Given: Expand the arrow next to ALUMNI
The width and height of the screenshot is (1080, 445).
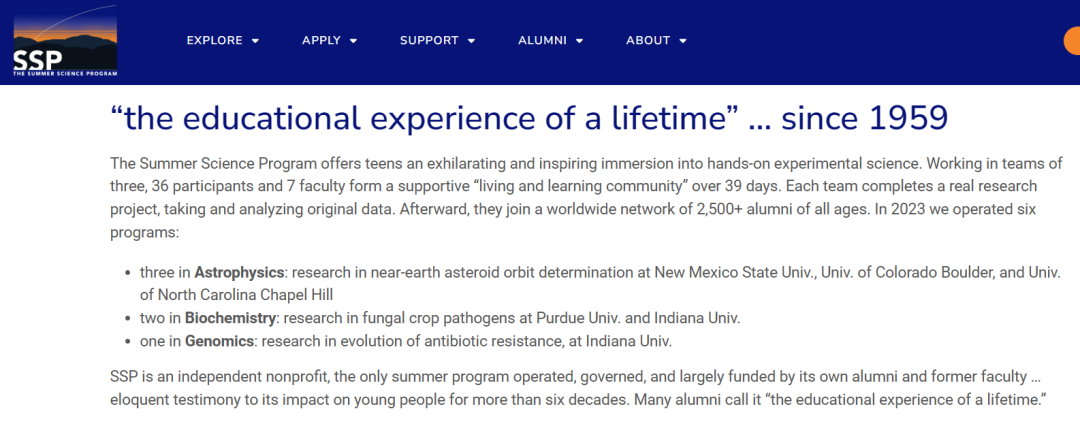Looking at the screenshot, I should click(x=579, y=41).
